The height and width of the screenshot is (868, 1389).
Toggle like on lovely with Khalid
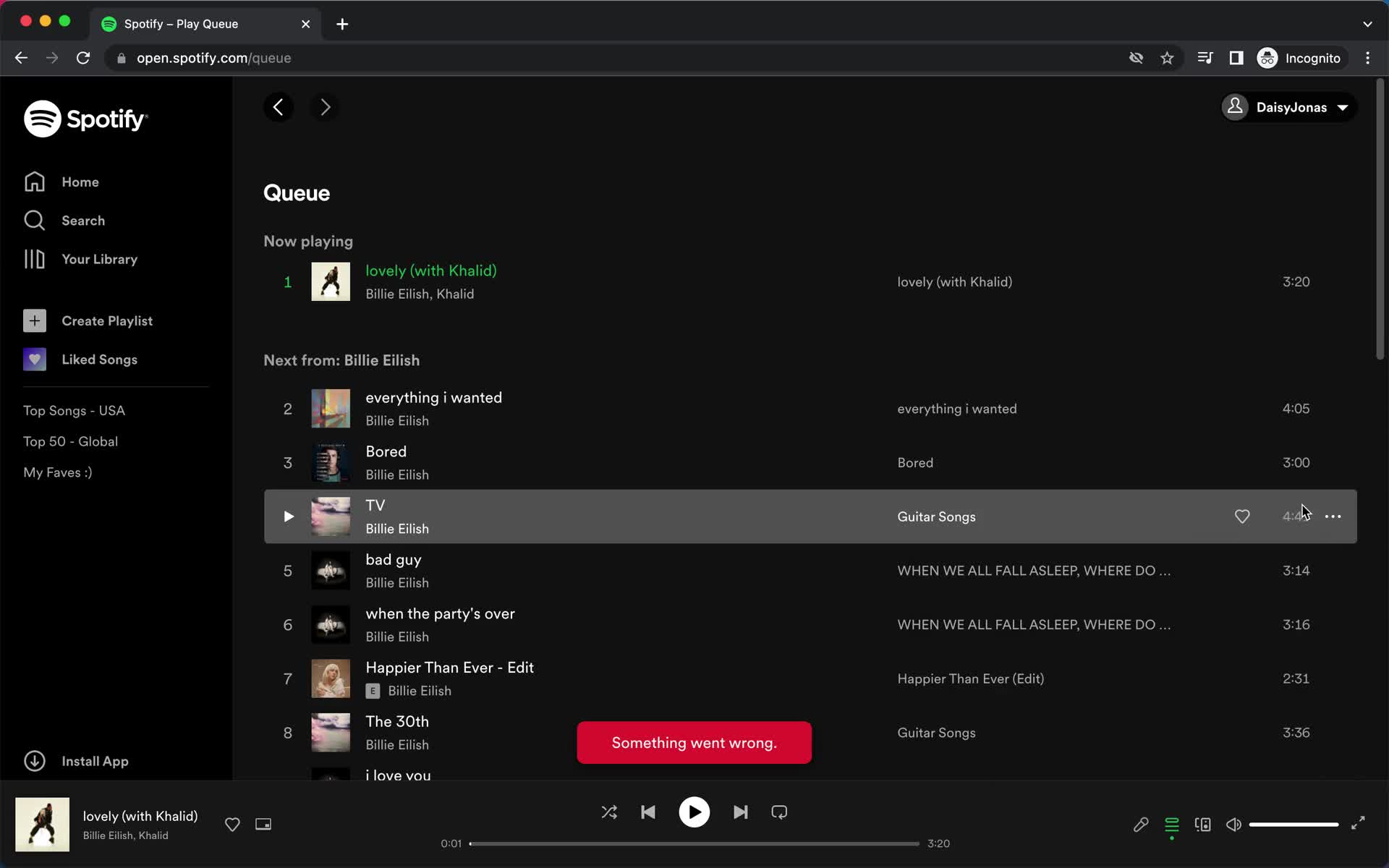[x=232, y=824]
